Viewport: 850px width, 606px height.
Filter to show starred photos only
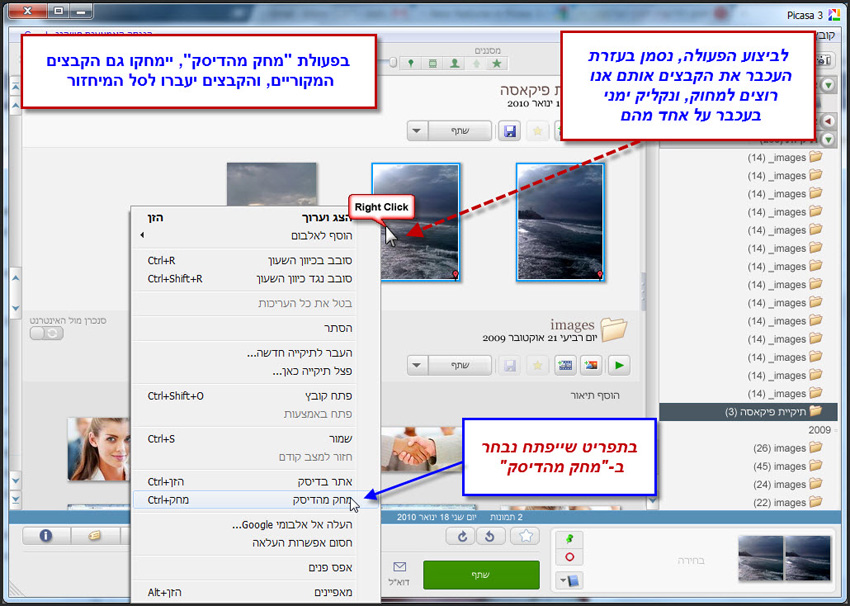point(497,63)
